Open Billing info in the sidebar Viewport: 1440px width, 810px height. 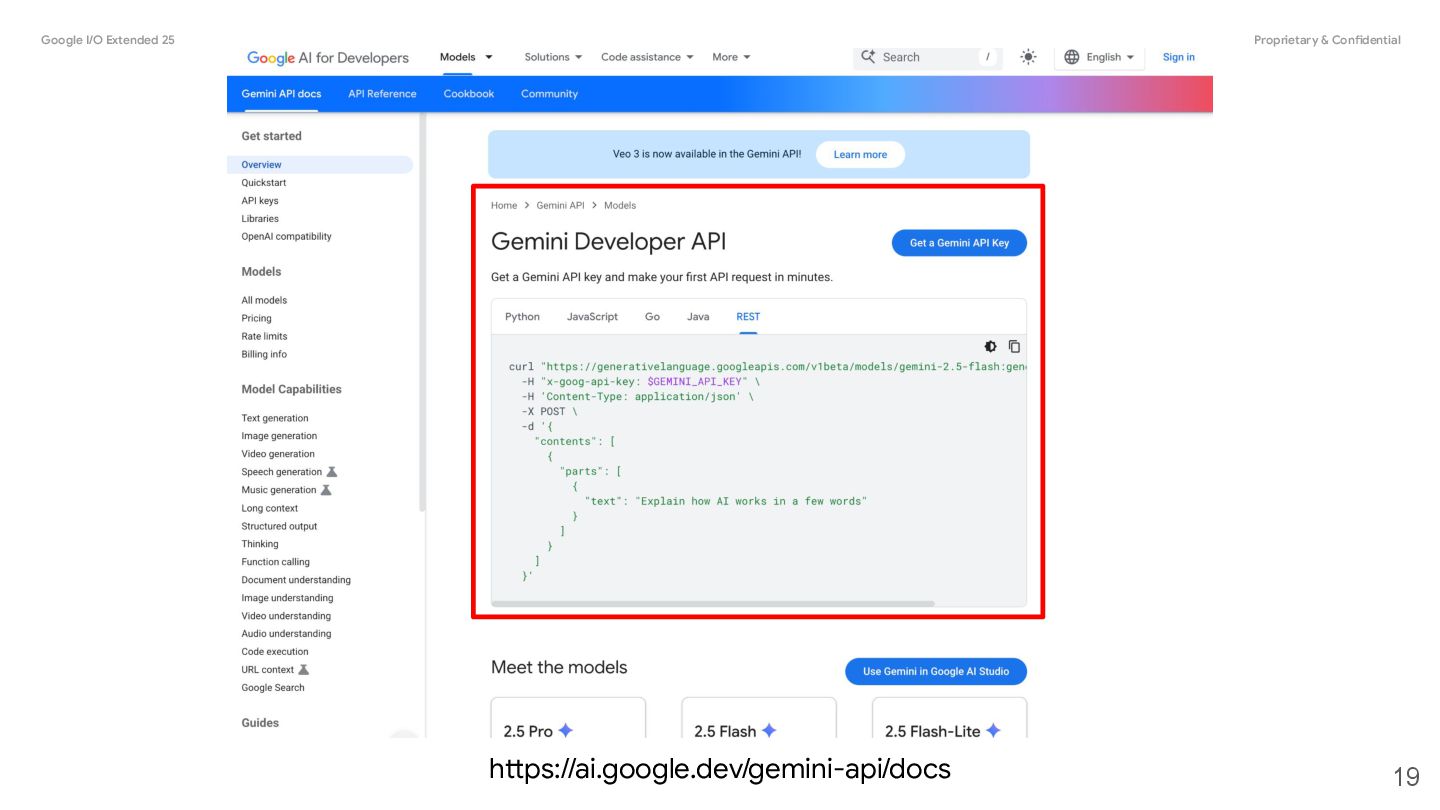[x=264, y=355]
